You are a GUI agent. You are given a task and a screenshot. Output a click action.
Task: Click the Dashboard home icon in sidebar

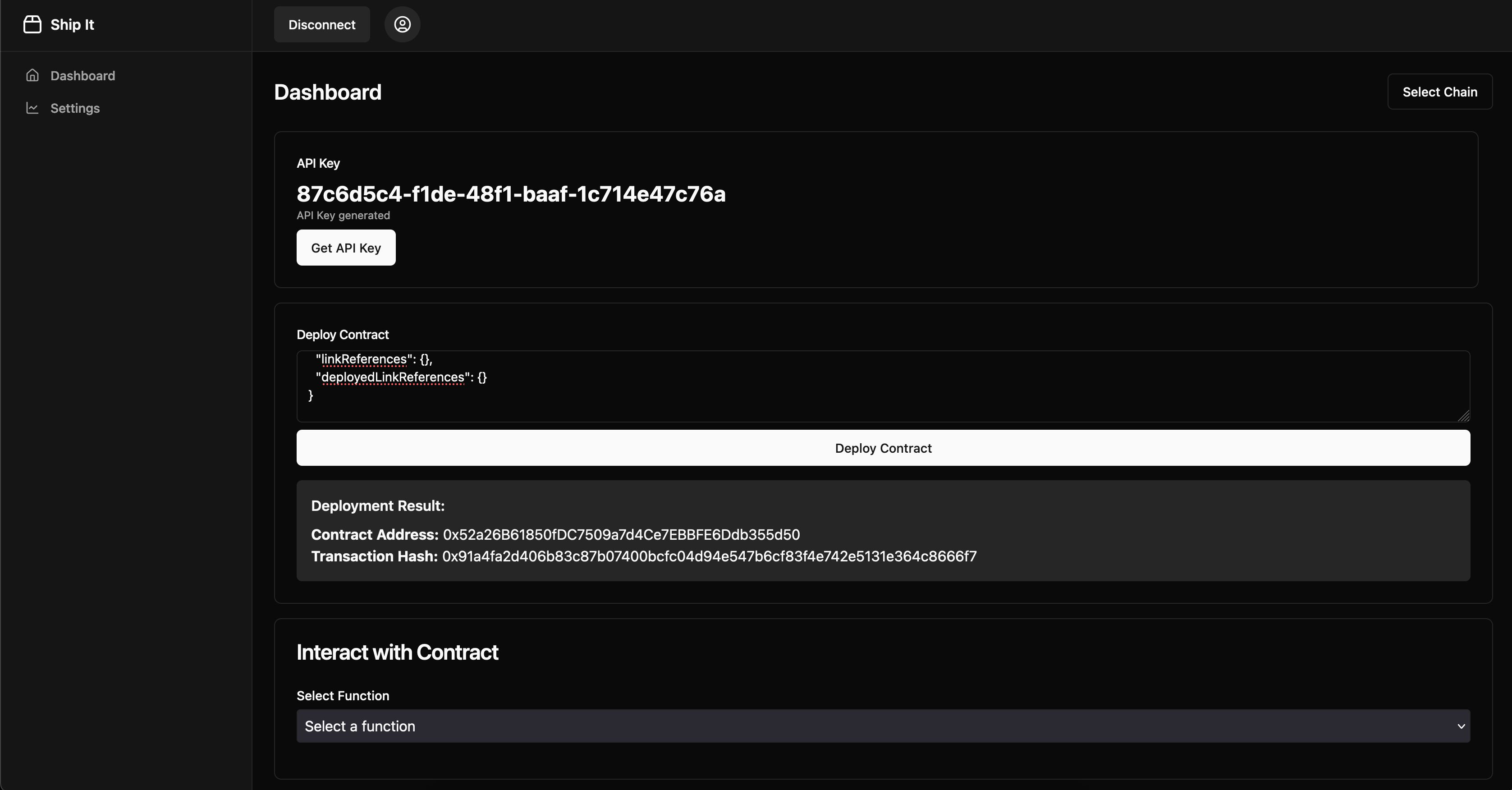coord(32,76)
